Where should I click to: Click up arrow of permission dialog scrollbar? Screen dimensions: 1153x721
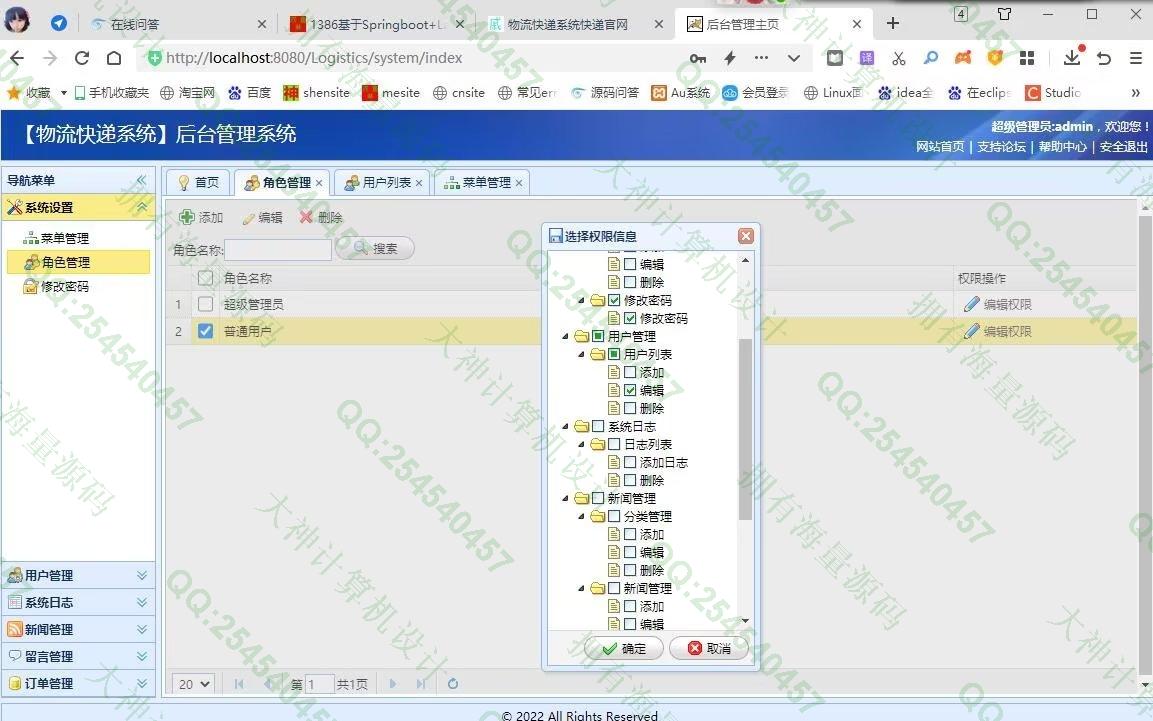tap(746, 260)
